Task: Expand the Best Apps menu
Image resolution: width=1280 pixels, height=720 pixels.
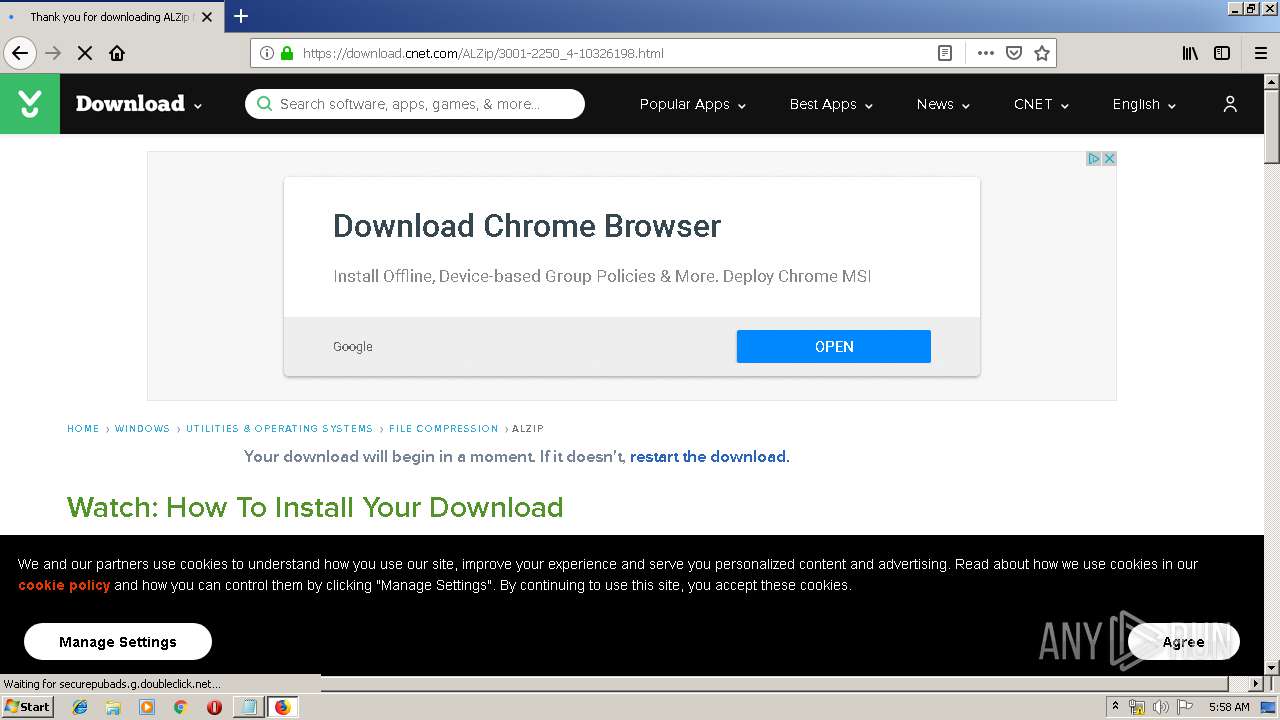Action: [831, 104]
